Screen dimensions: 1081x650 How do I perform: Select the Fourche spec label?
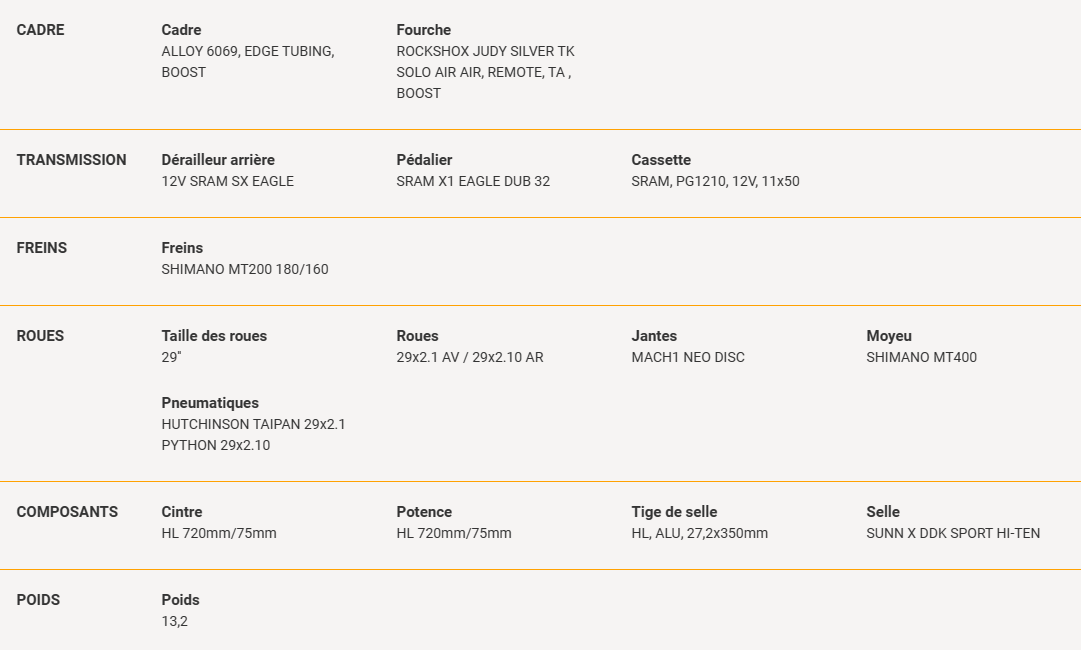423,30
